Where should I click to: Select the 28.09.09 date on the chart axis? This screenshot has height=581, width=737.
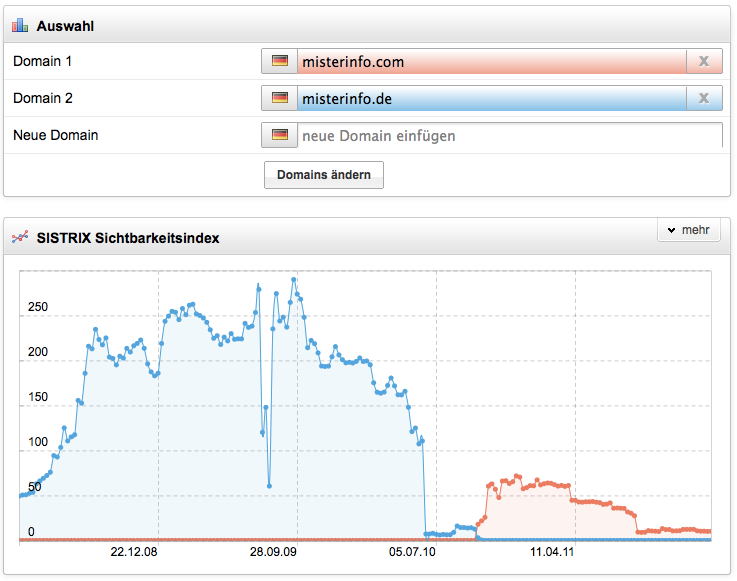273,551
